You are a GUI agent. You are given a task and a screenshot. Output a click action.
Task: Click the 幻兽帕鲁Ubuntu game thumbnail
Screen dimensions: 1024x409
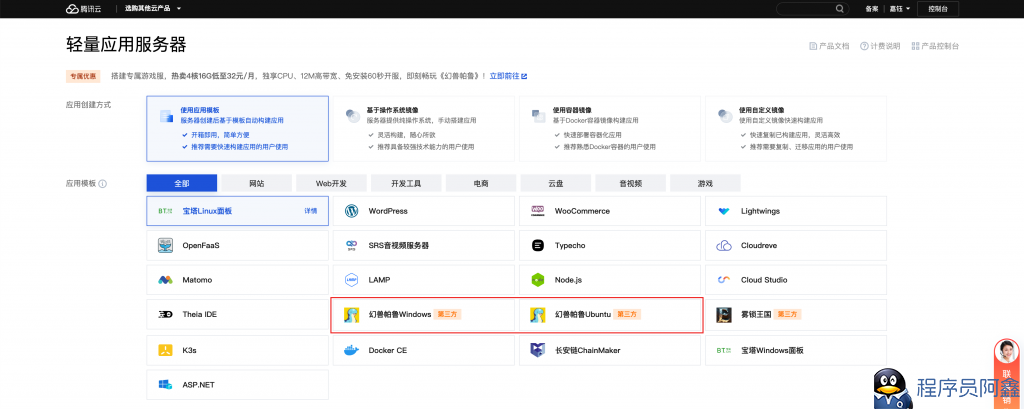click(x=537, y=314)
